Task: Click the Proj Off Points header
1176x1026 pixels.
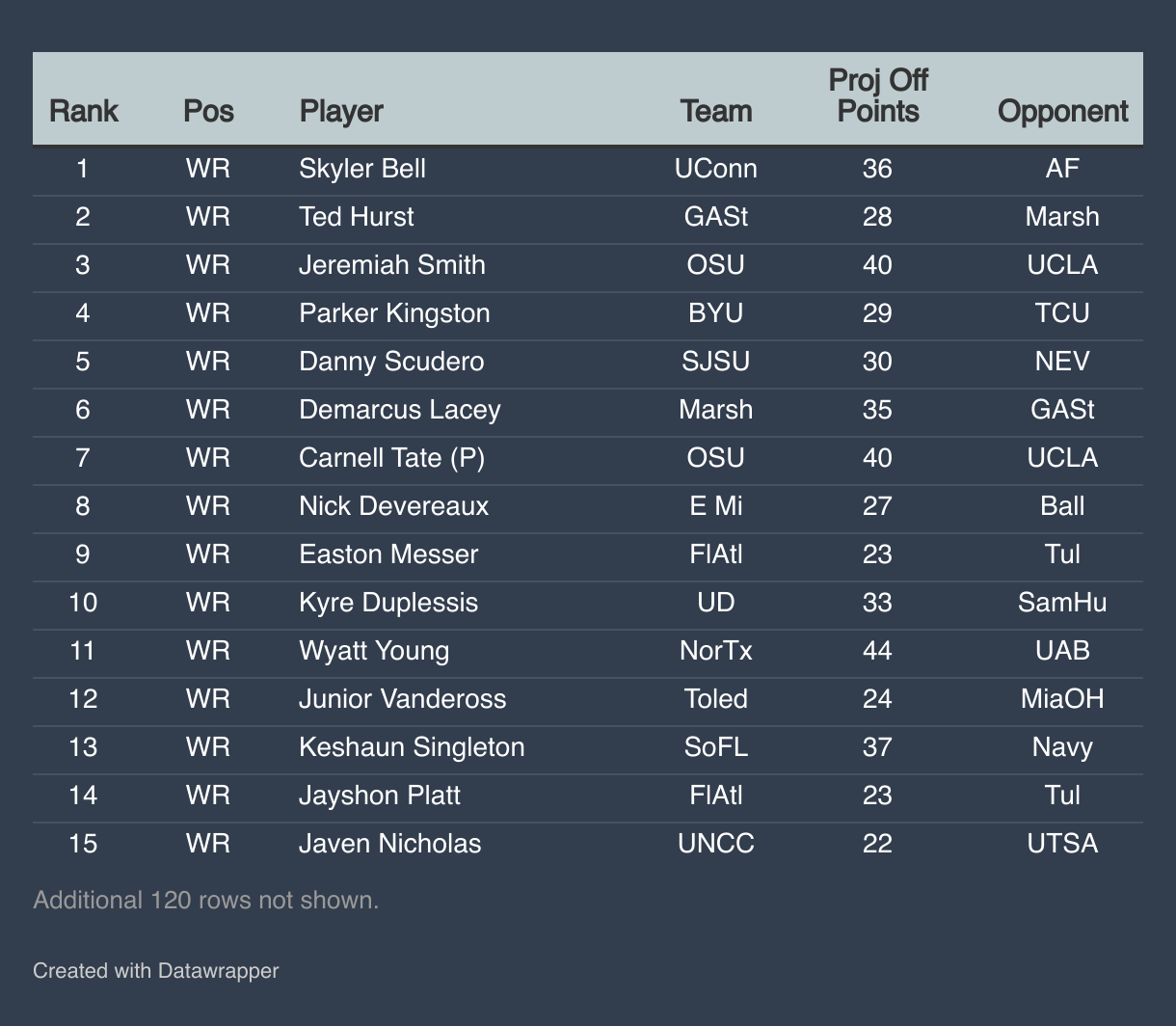Action: 878,95
